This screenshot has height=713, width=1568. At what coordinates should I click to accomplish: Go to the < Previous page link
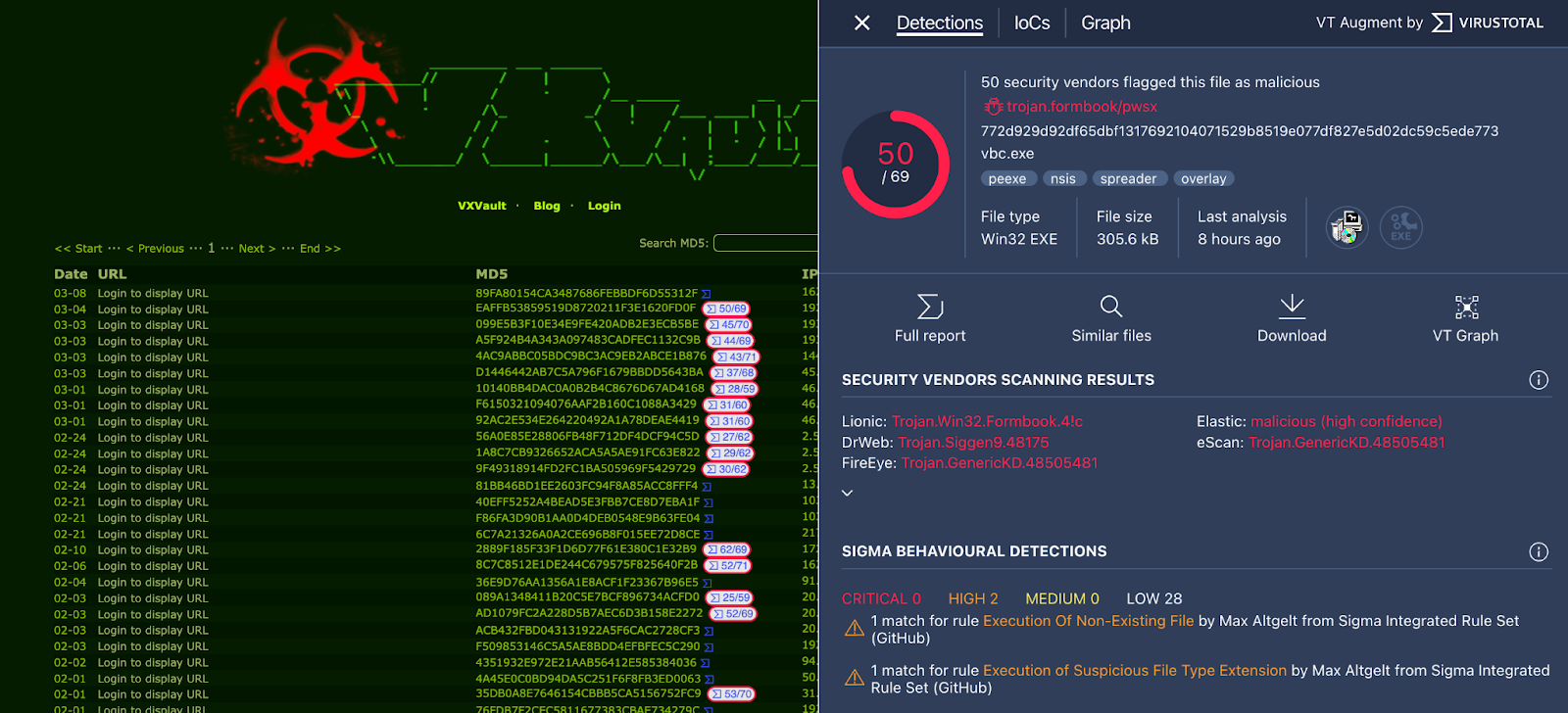(x=156, y=249)
